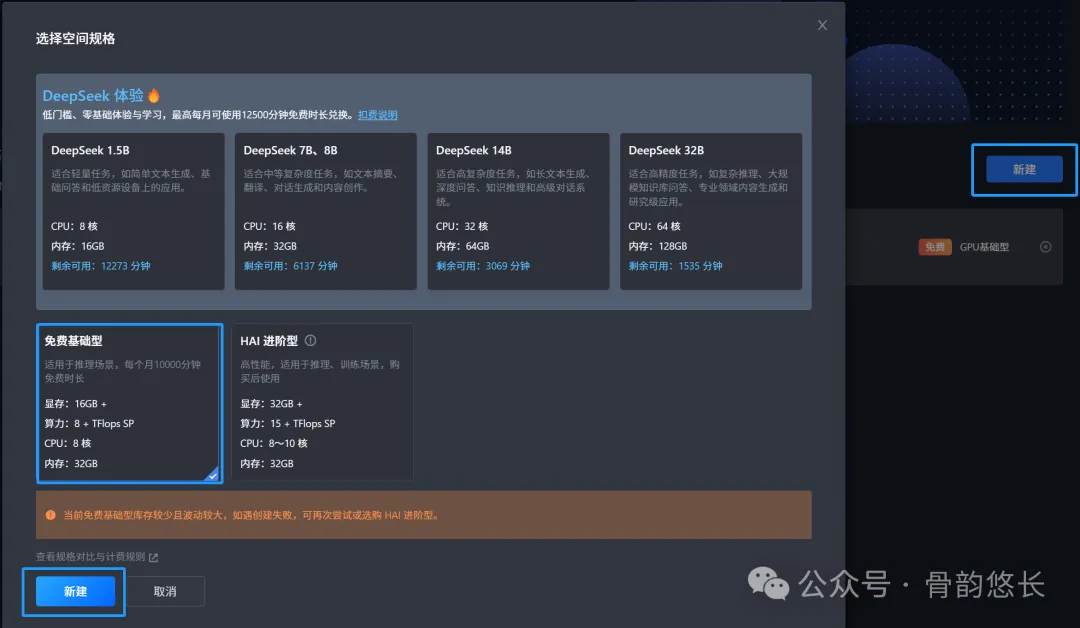Image resolution: width=1080 pixels, height=628 pixels.
Task: Click 剩余可用: 6137 分钟 text
Action: pos(290,266)
